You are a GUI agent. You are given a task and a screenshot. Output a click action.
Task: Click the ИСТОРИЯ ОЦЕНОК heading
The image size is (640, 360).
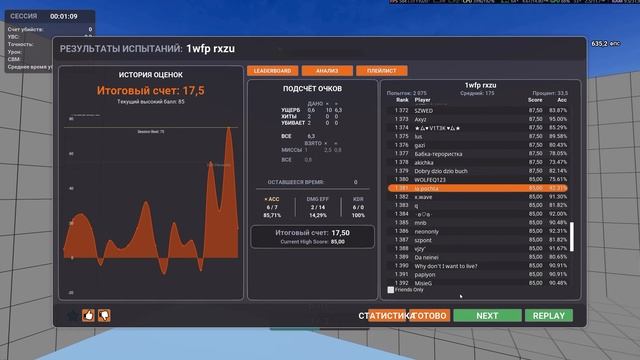click(x=151, y=75)
